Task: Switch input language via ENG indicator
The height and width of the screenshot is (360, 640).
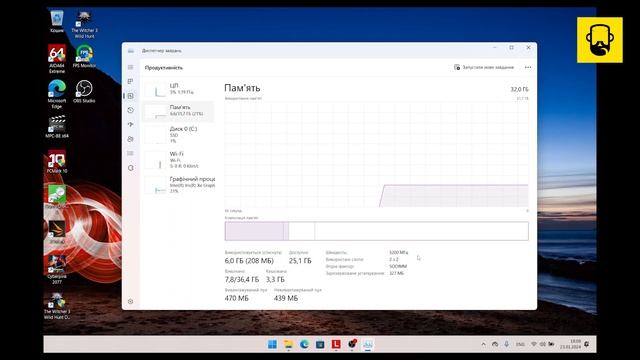Action: [x=520, y=344]
